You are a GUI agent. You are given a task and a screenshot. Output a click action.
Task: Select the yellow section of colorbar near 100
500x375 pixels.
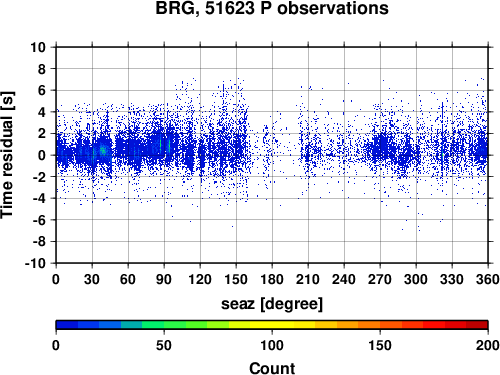272,325
